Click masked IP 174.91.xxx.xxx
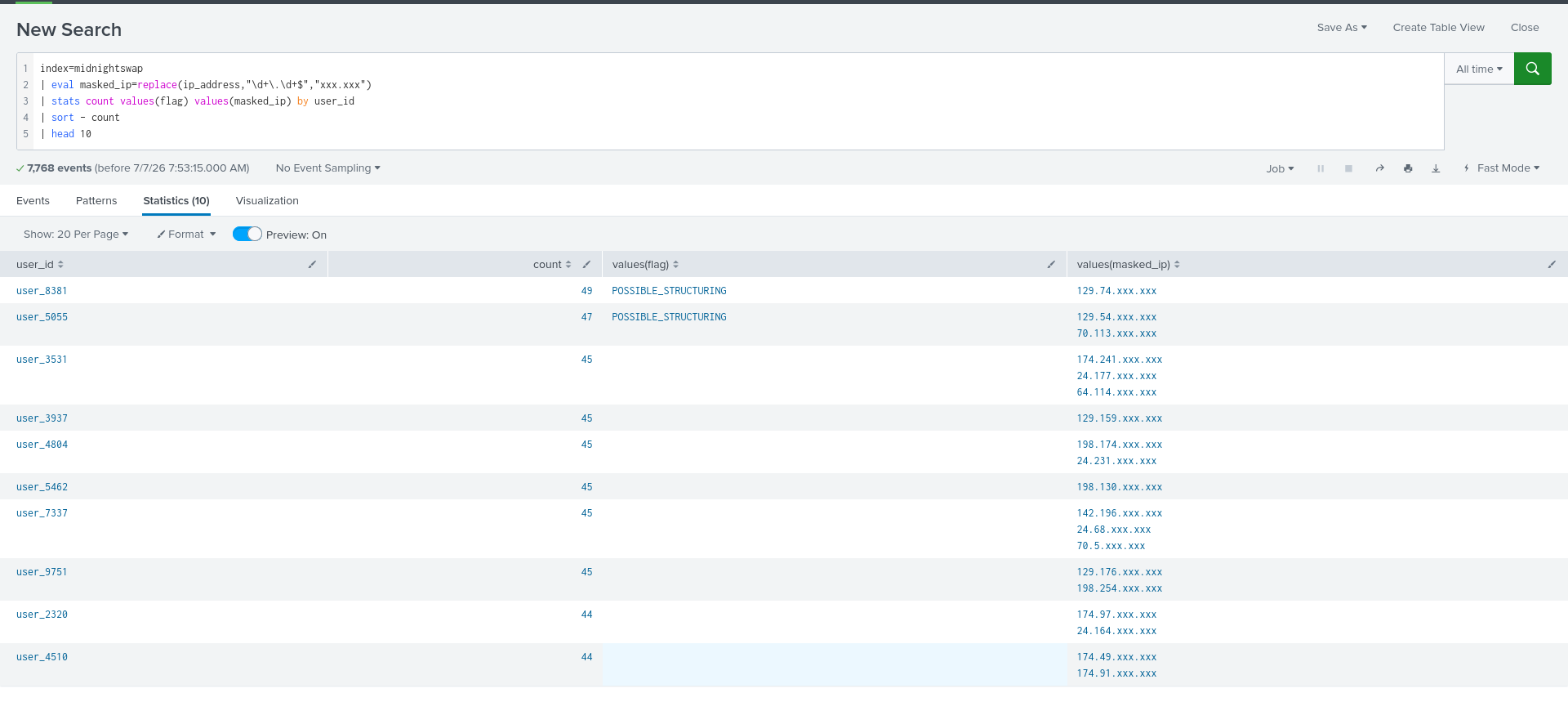Screen dimensions: 1568x702 coord(1116,673)
